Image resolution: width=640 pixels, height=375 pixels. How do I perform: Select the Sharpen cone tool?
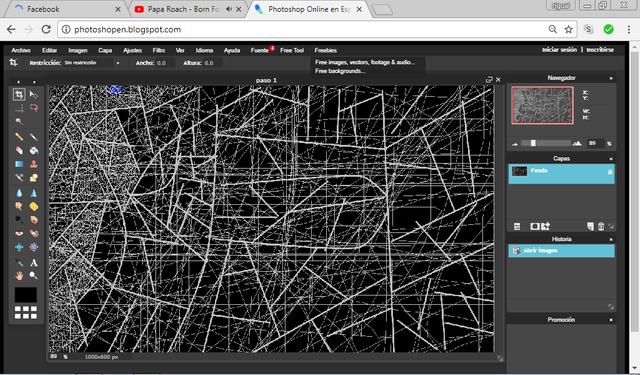(34, 193)
